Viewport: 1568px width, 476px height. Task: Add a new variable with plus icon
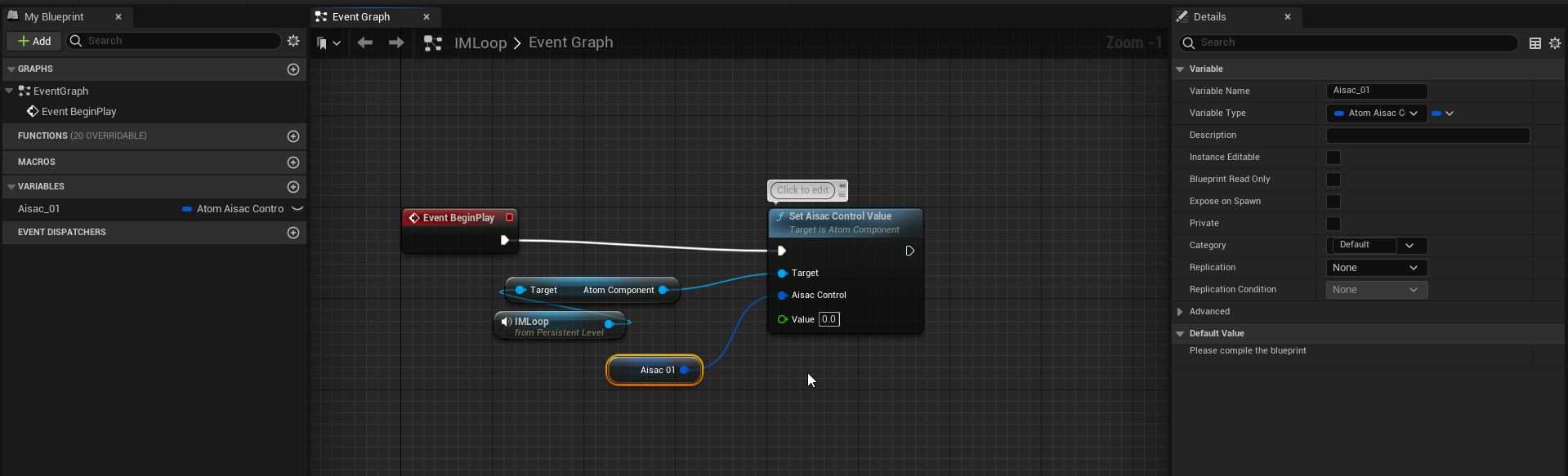coord(293,187)
